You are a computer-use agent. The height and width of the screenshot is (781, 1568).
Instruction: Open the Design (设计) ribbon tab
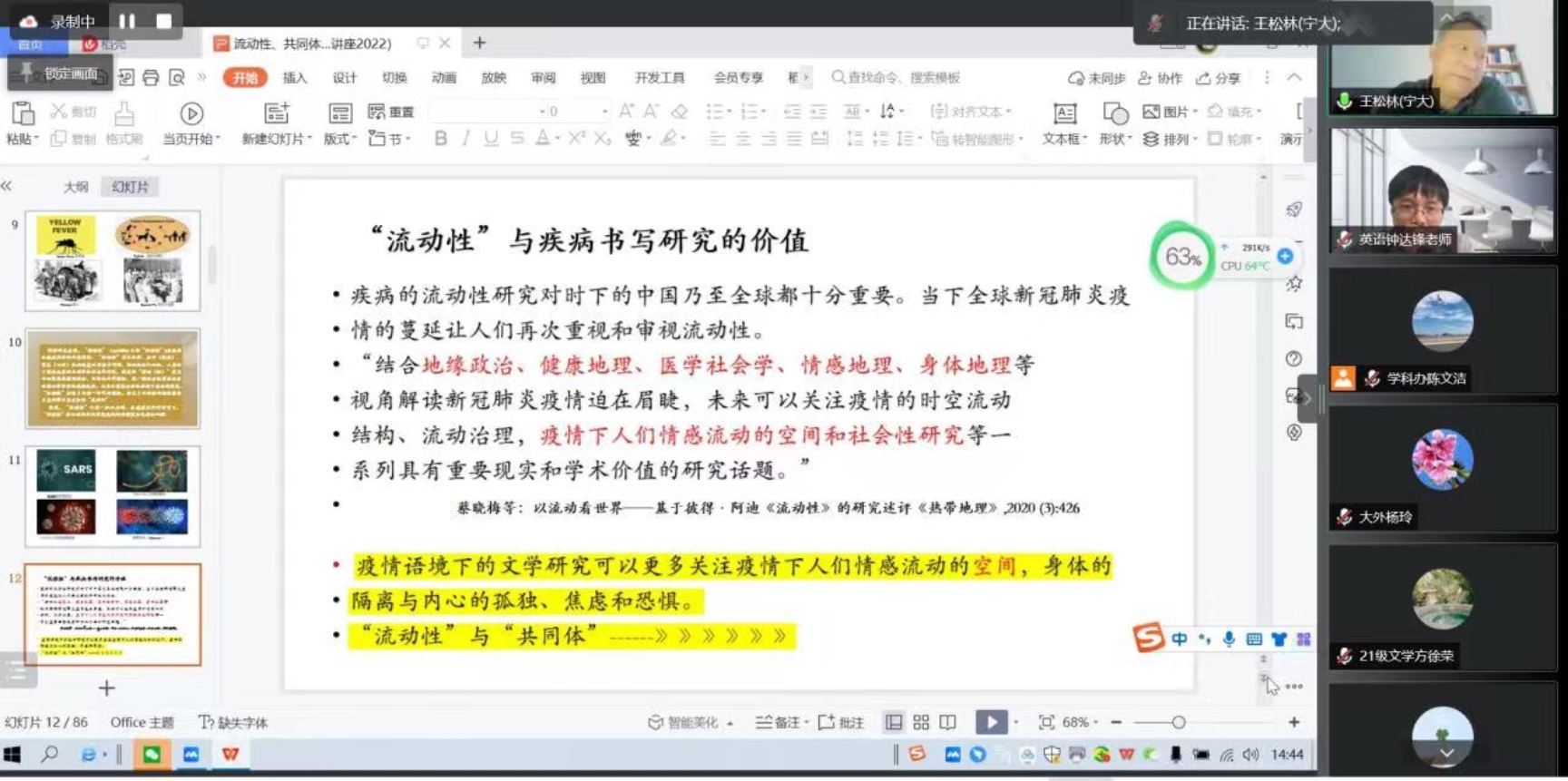[x=344, y=77]
